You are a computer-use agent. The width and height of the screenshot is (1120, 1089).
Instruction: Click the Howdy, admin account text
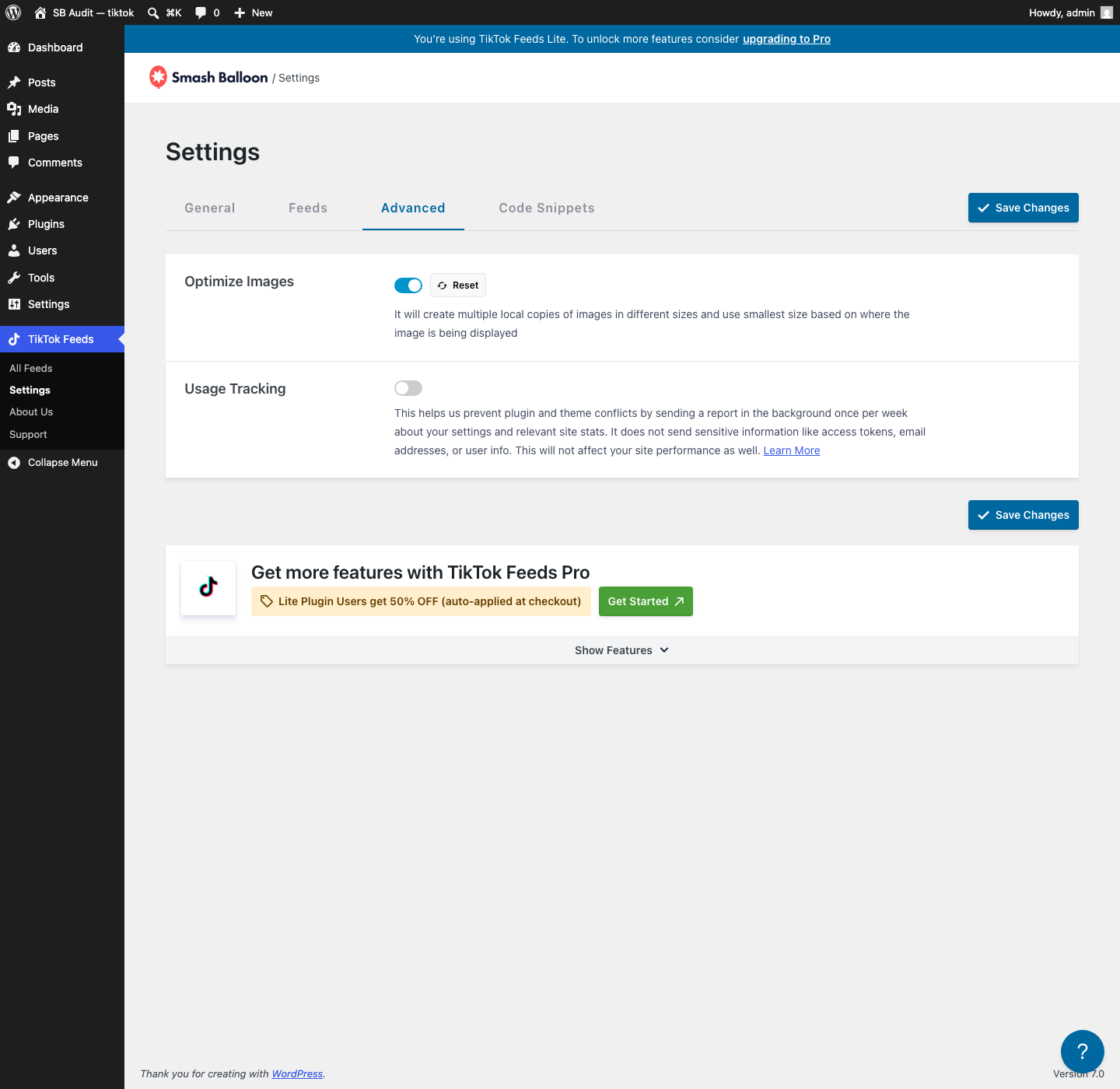1062,12
